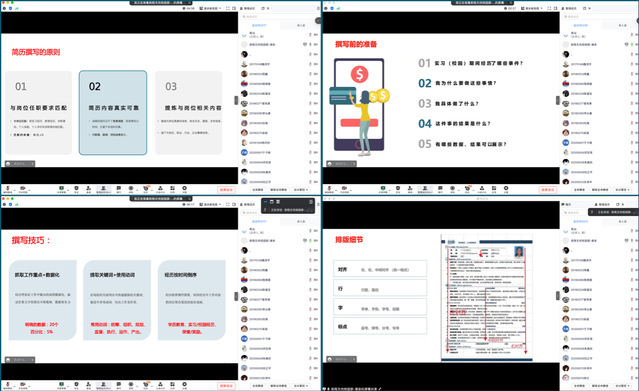Screen dimensions: 639x391
Task: Open settings gear below 撰写前的准备 slide
Action: [x=506, y=189]
